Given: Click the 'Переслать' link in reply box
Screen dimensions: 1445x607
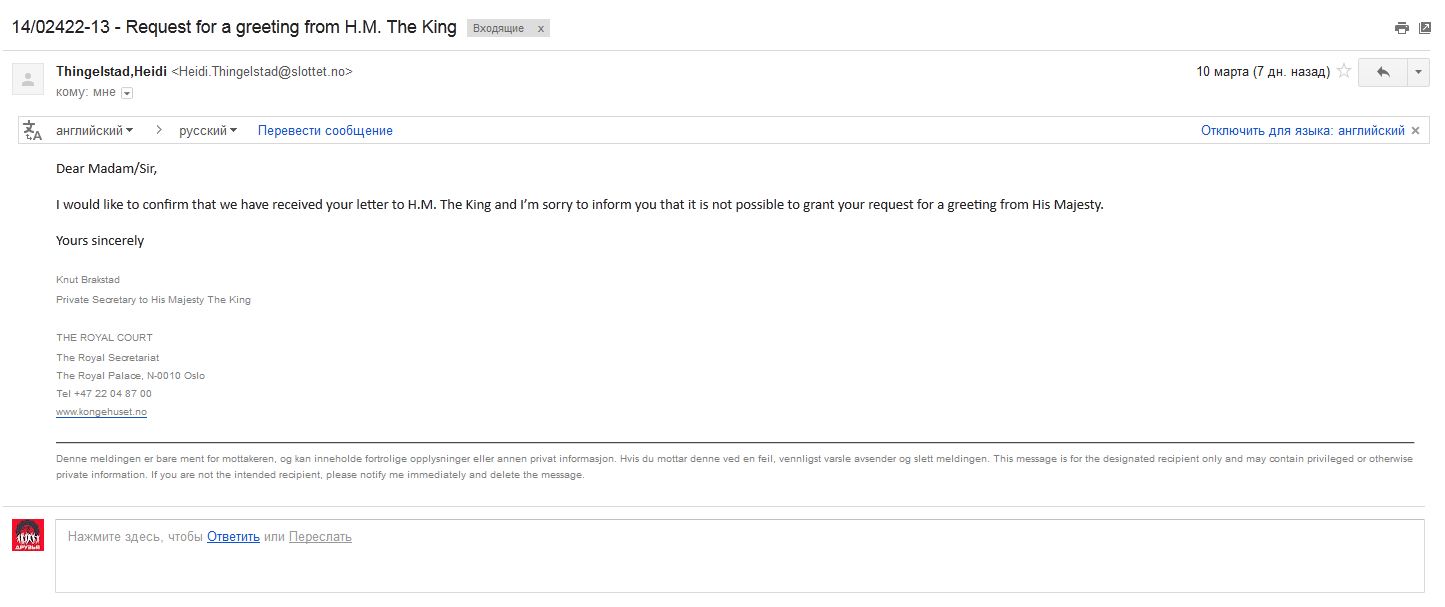Looking at the screenshot, I should 320,537.
